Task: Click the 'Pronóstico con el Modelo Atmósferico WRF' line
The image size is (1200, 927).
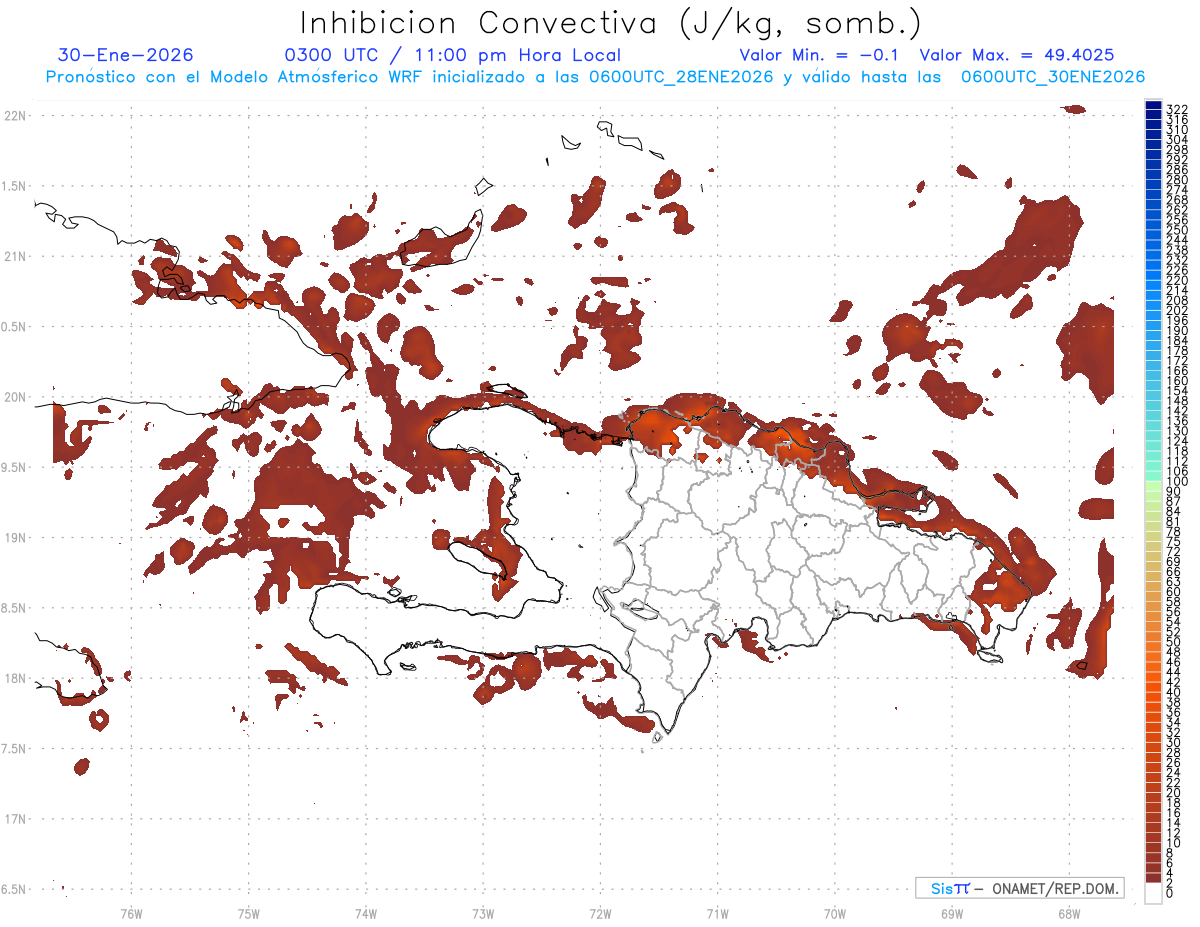Action: pos(594,77)
